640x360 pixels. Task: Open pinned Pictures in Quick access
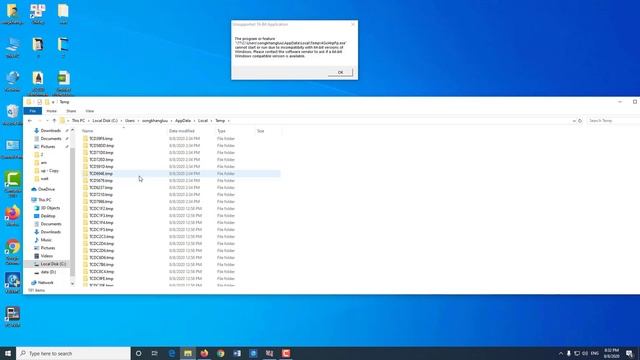coord(47,147)
